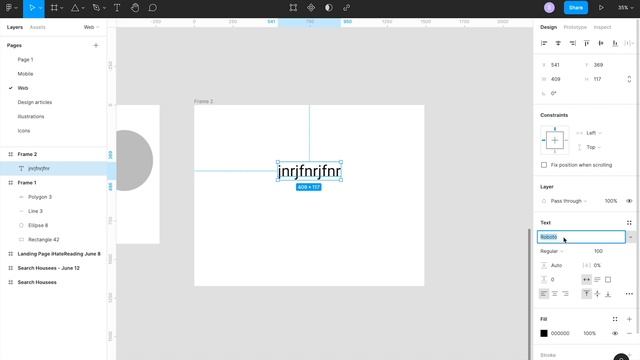Viewport: 640px width, 360px height.
Task: Toggle constrain proportions lock icon
Action: (629, 79)
